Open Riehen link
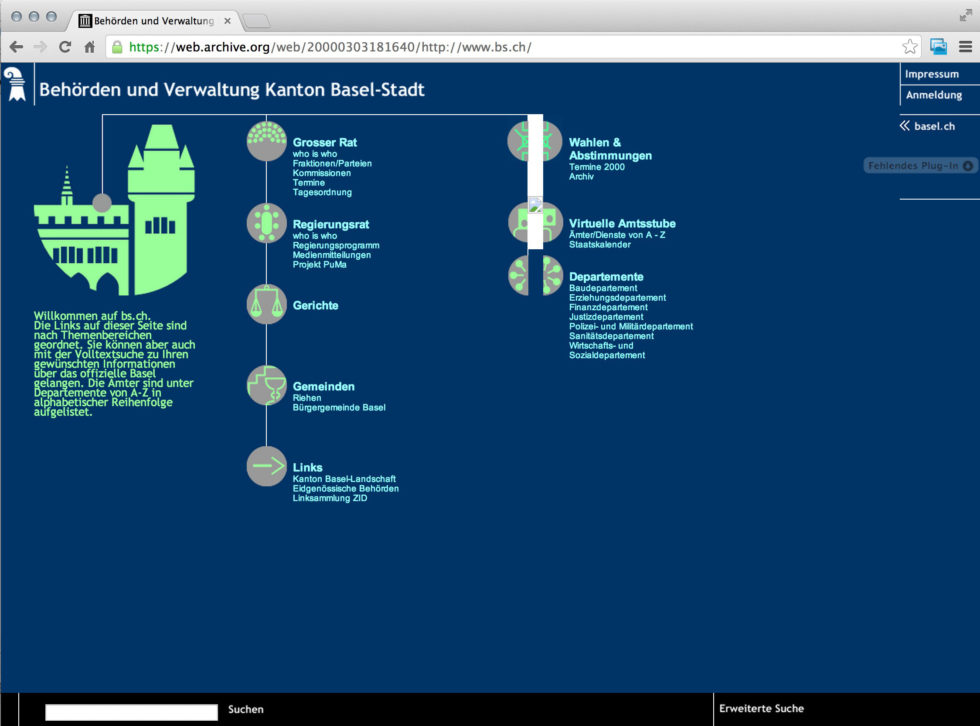Image resolution: width=980 pixels, height=726 pixels. tap(307, 398)
